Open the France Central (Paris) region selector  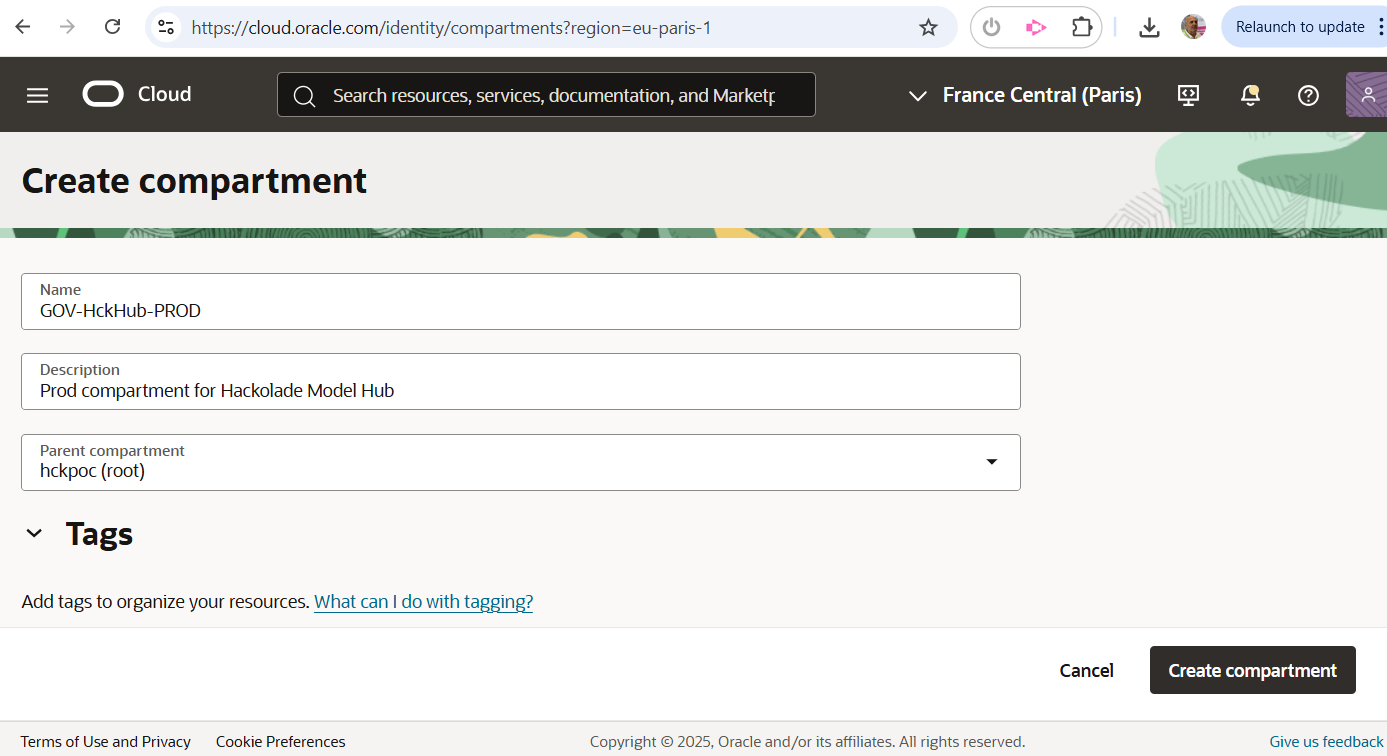tap(1025, 95)
